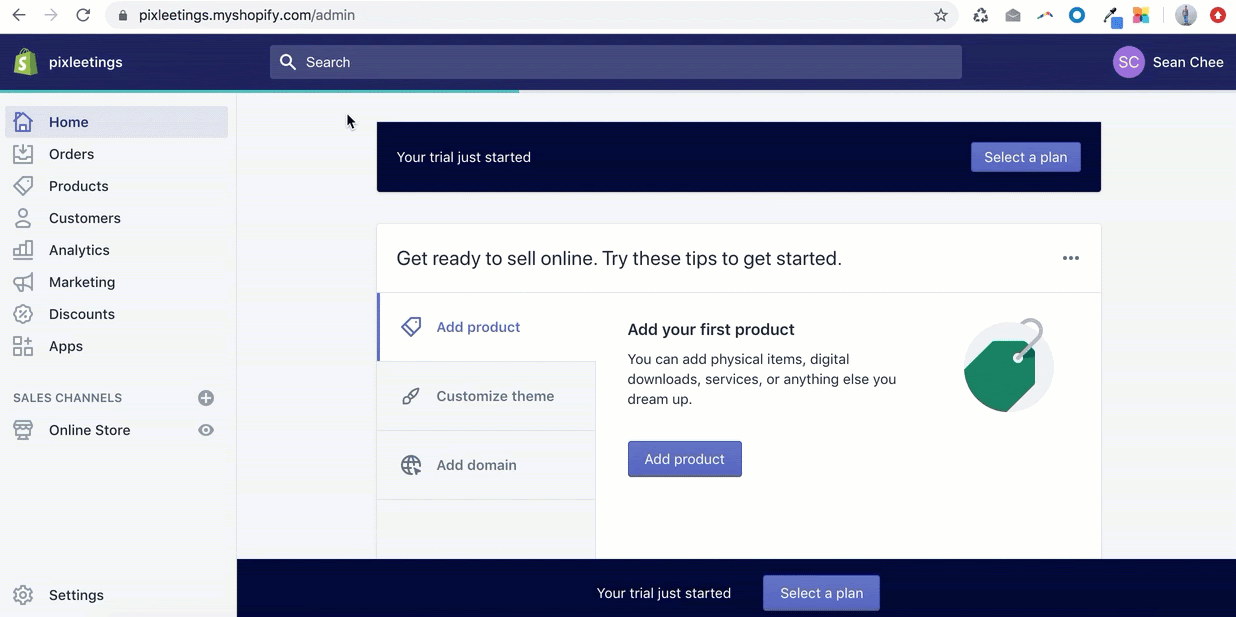
Task: Select the Customize theme brush icon
Action: [411, 396]
